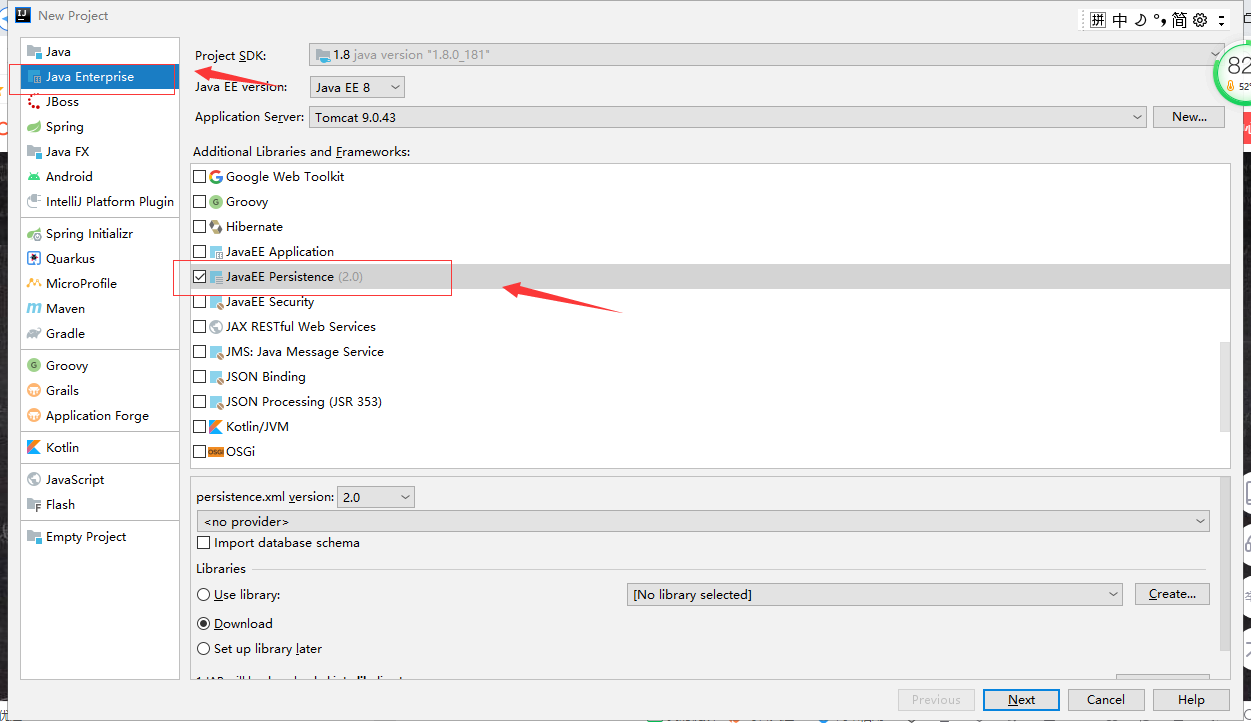Click the Flash folder icon
This screenshot has width=1251, height=728.
[x=34, y=504]
